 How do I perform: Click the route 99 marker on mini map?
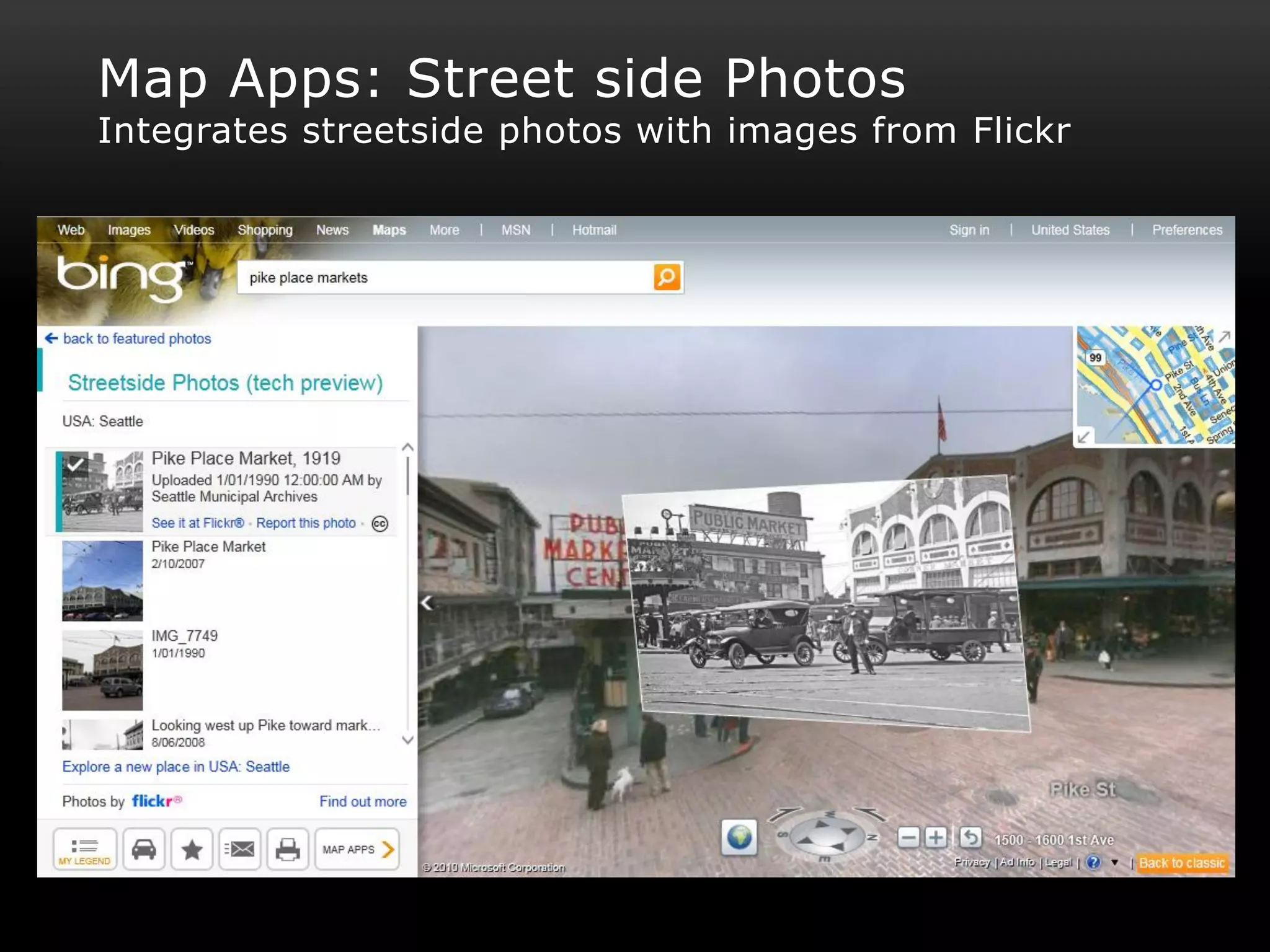pos(1096,358)
